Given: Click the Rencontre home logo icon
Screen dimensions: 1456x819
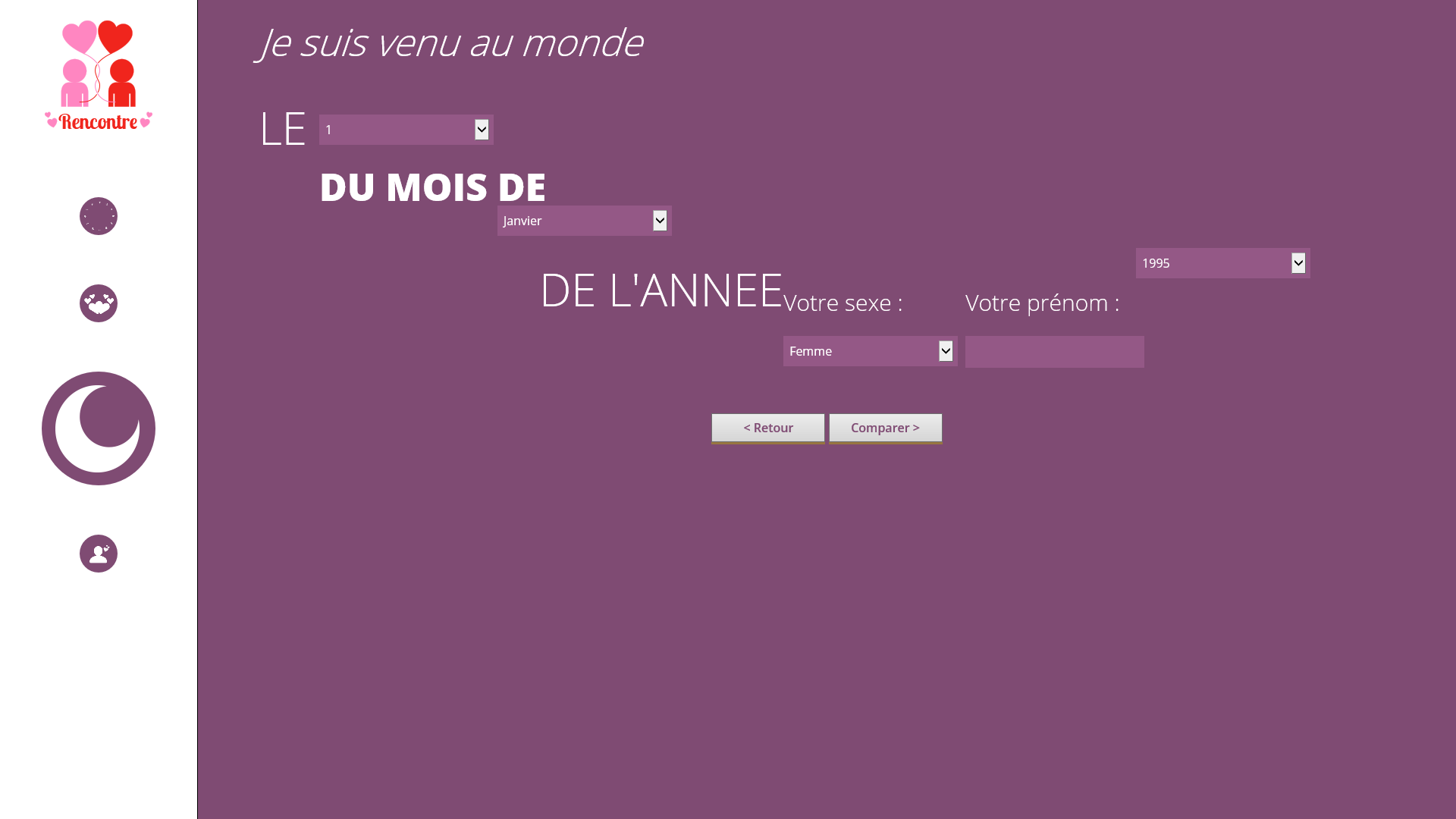Looking at the screenshot, I should point(98,75).
